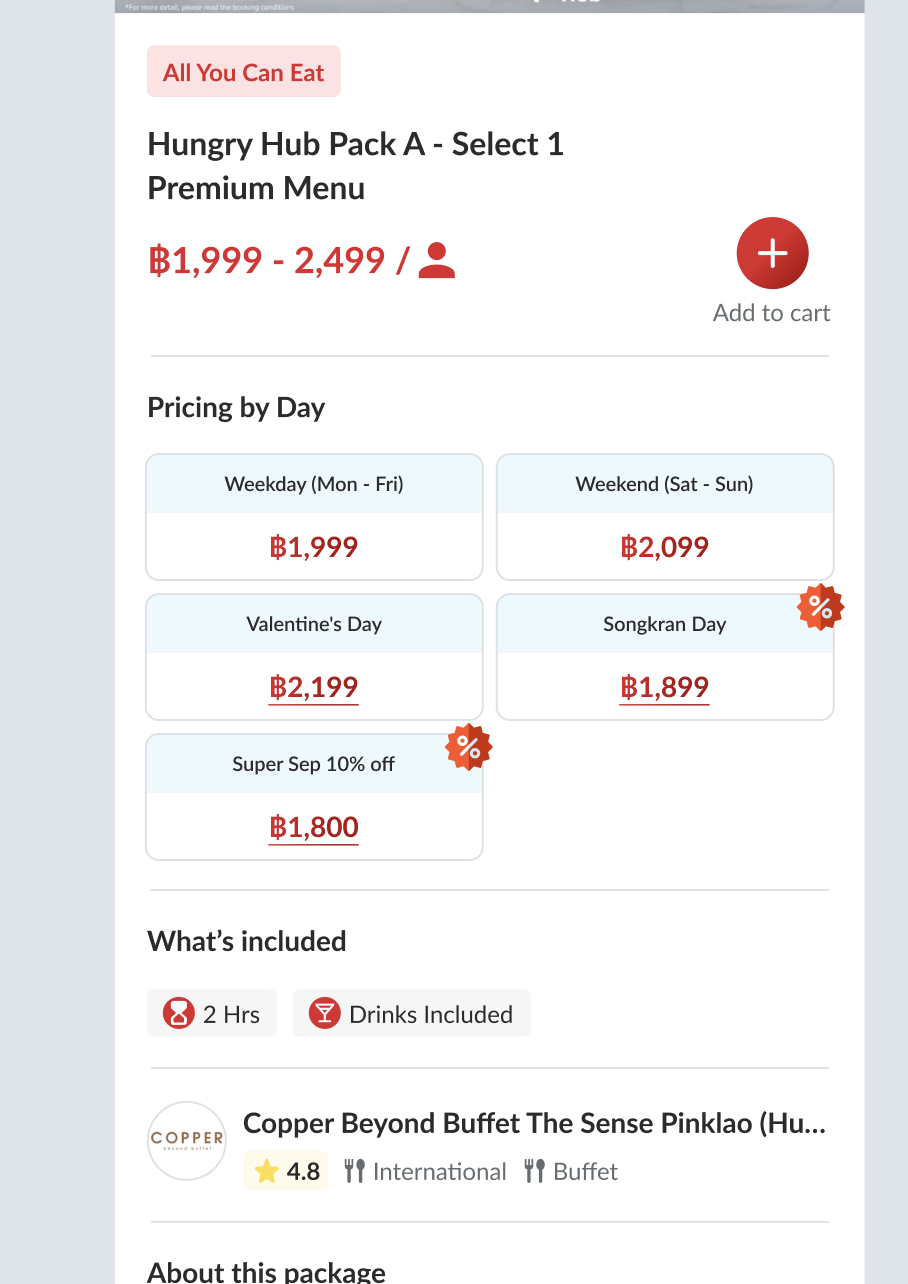This screenshot has height=1284, width=908.
Task: Click the hourglass icon next to 2 Hrs
Action: pyautogui.click(x=178, y=1014)
